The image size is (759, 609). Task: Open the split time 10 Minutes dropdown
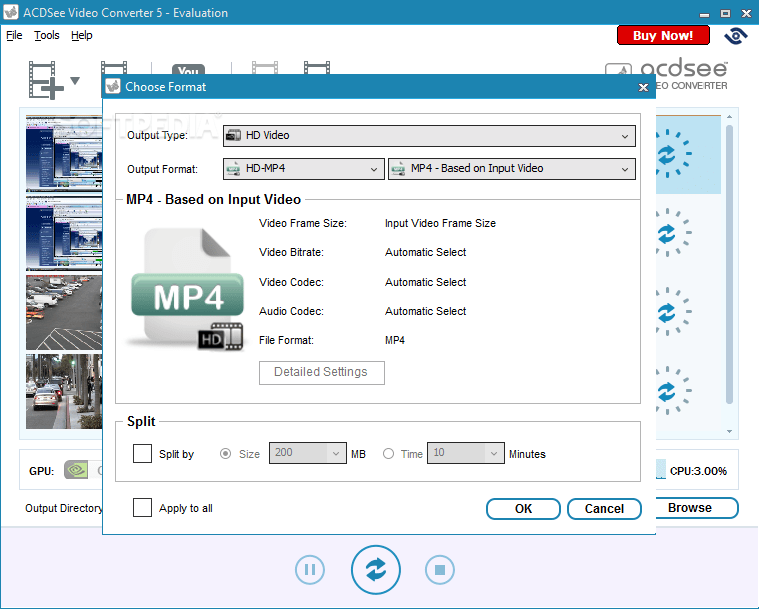466,453
